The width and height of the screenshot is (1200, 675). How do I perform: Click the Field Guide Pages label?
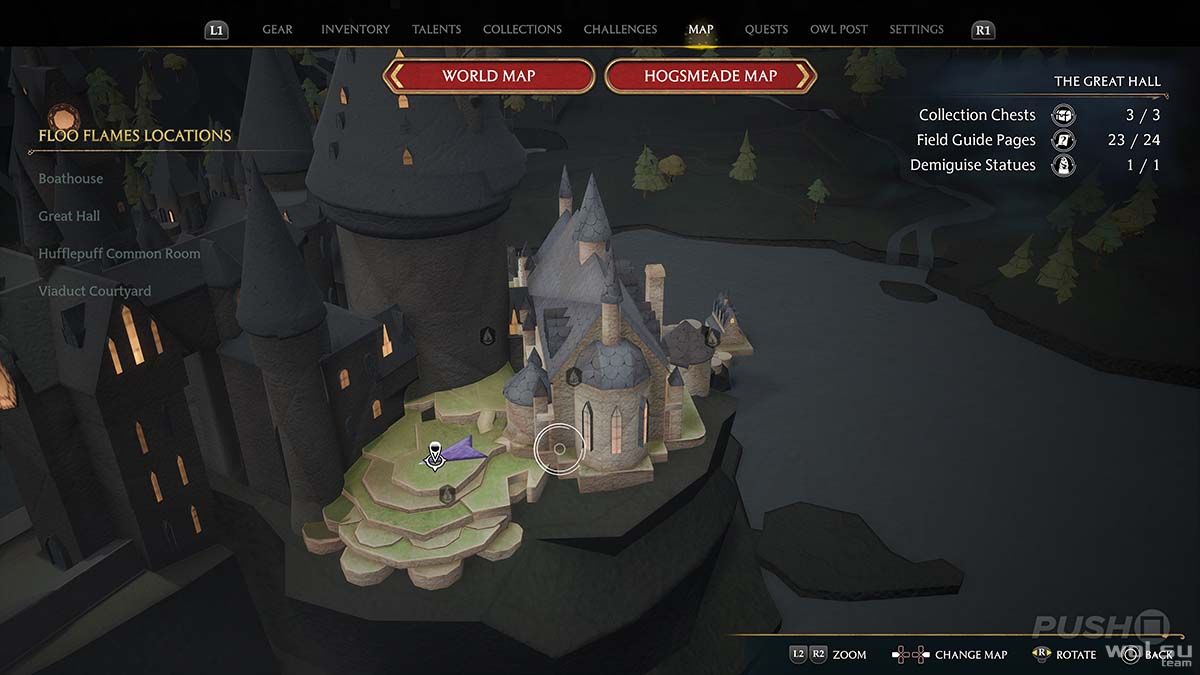tap(976, 140)
